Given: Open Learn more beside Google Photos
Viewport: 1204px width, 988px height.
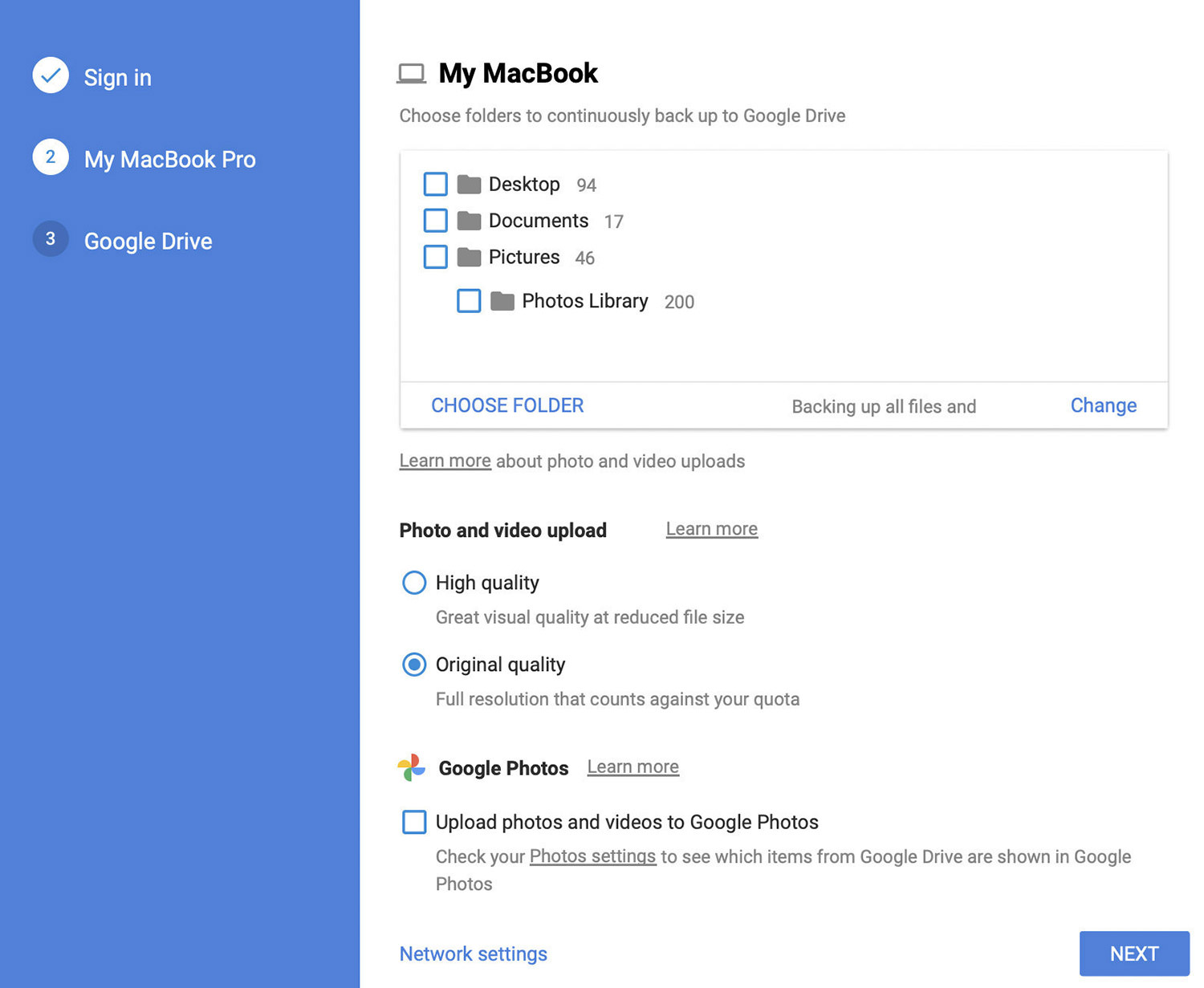Looking at the screenshot, I should (633, 766).
